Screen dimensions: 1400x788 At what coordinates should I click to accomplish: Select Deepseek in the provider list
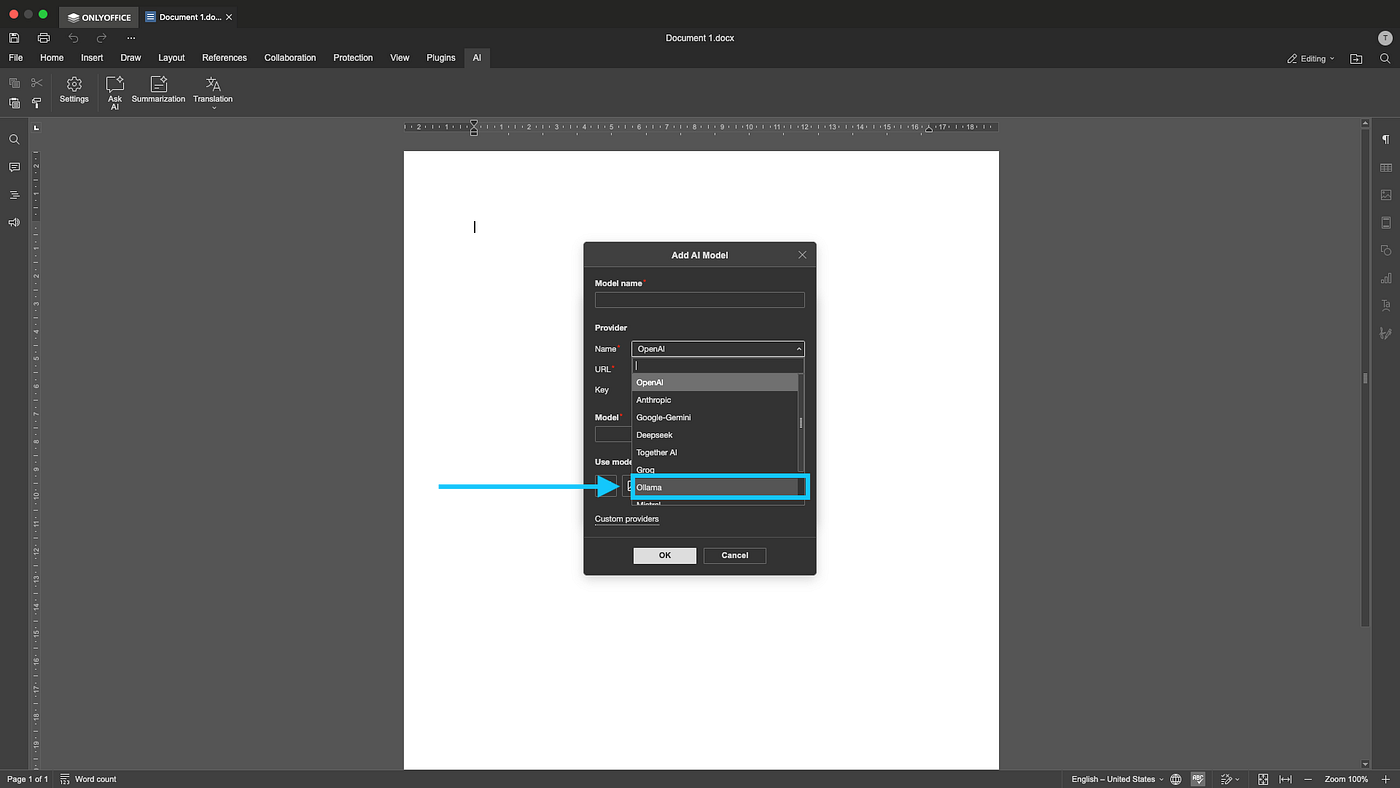[x=716, y=435]
